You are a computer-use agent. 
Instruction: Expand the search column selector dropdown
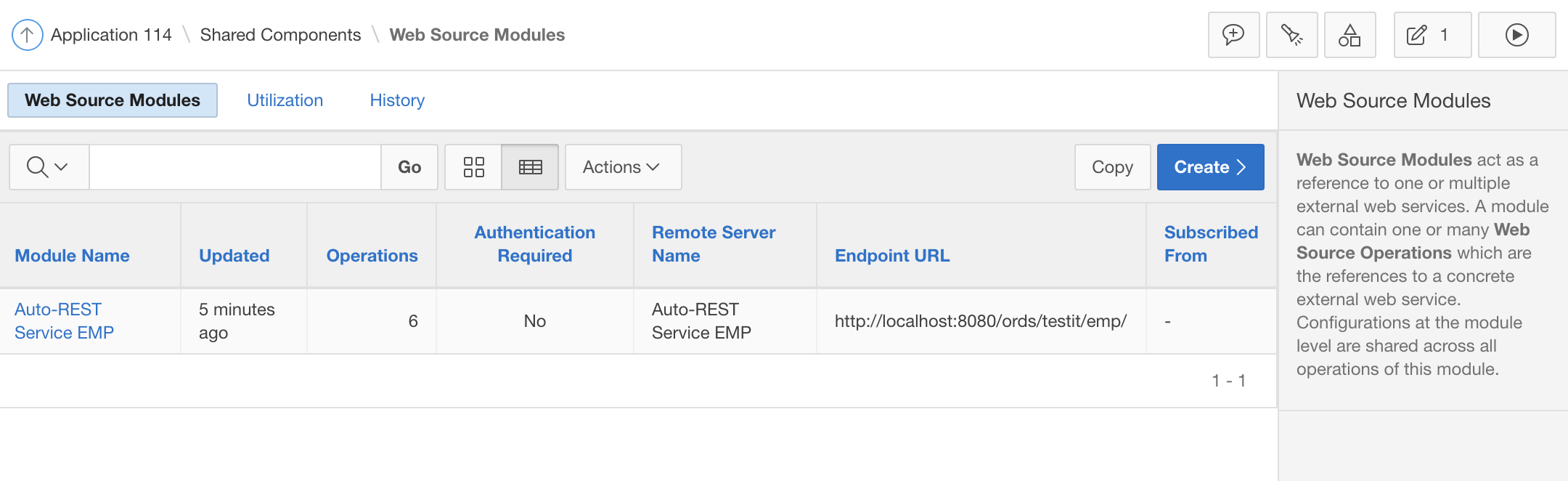pyautogui.click(x=49, y=167)
